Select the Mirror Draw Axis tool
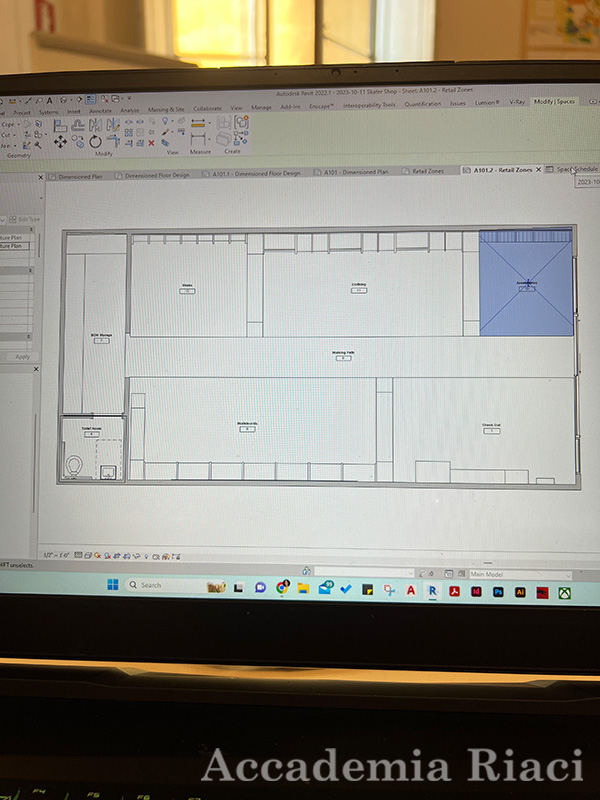Screen dimensions: 600x800 113,124
